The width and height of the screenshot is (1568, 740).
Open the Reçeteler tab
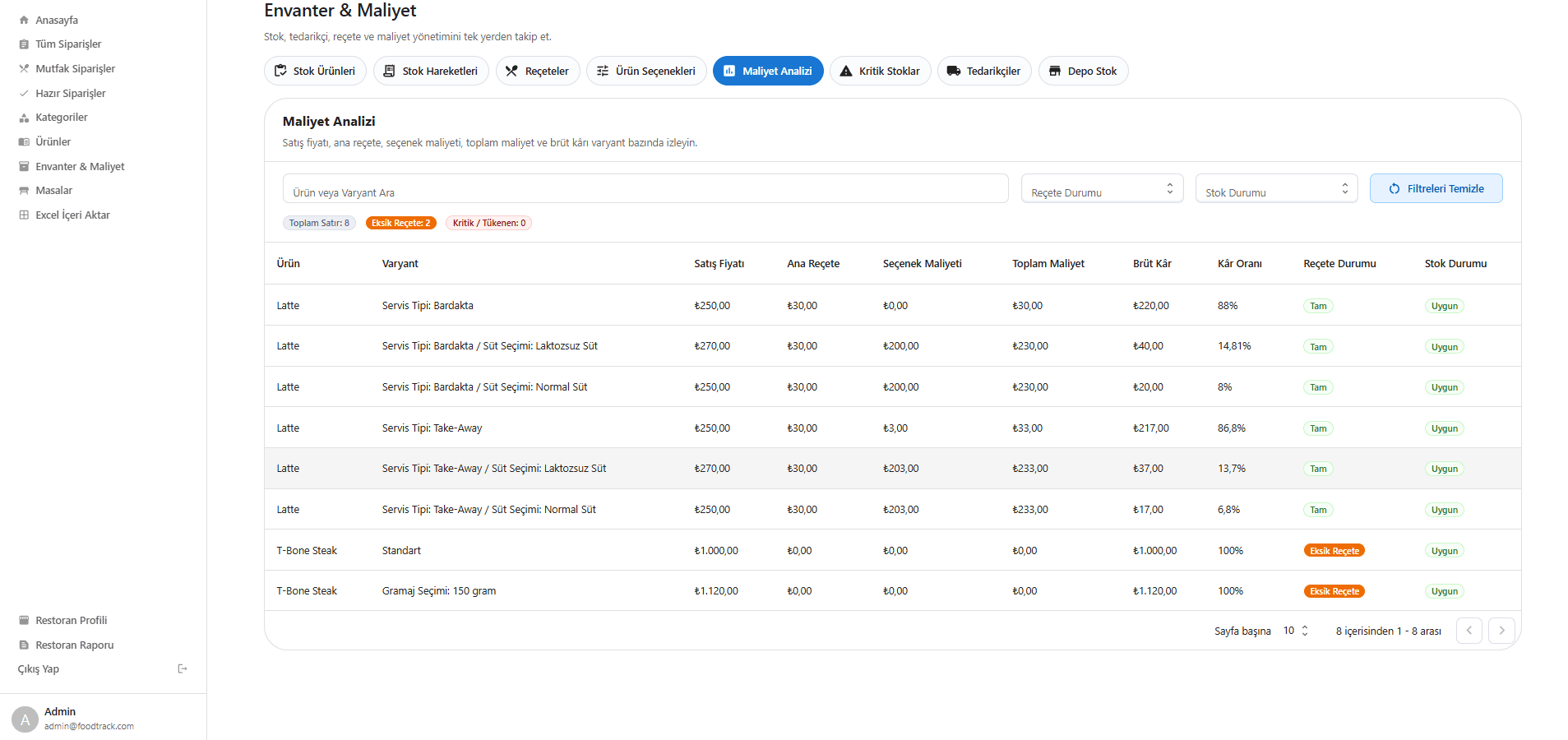click(538, 71)
